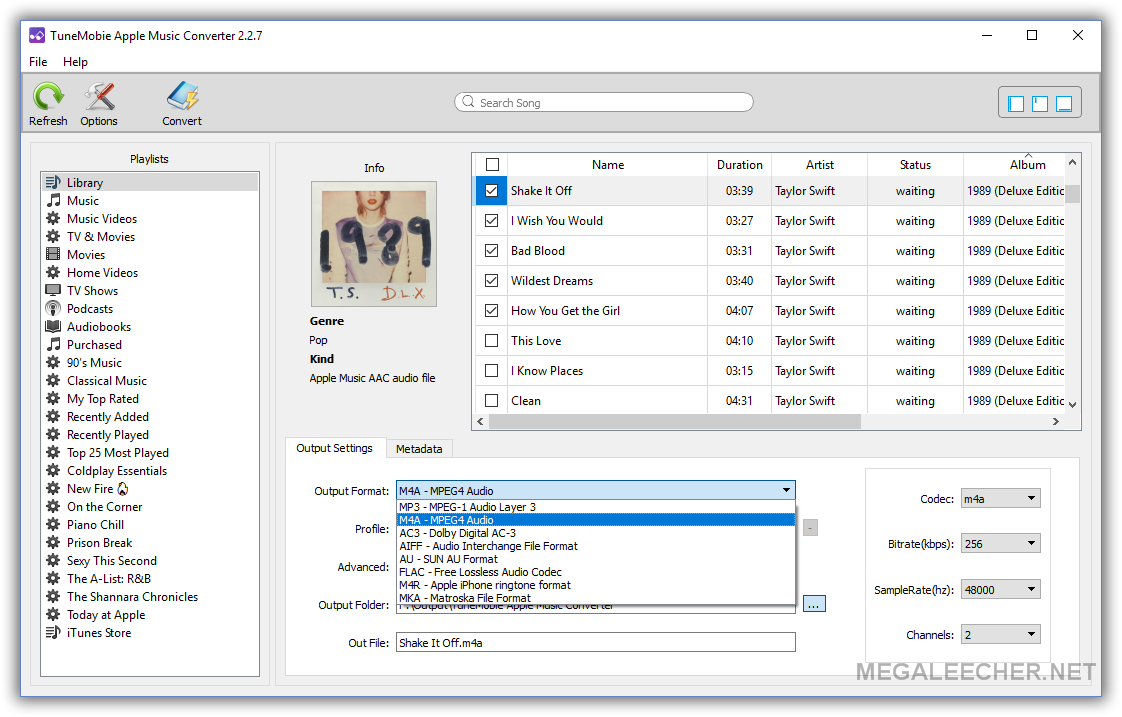Screen dimensions: 1122x717
Task: Sort songs by the Duration column header
Action: [x=739, y=165]
